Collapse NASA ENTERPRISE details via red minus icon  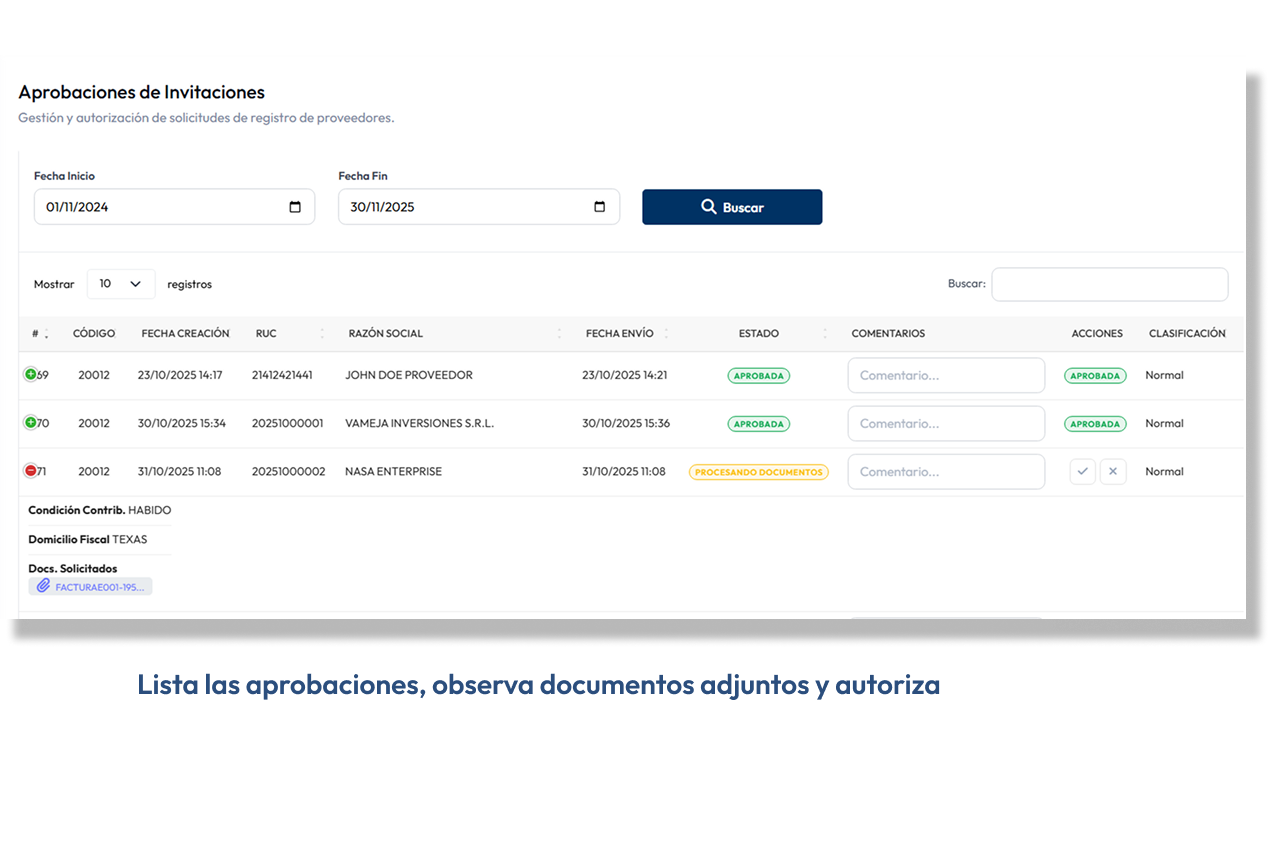(32, 471)
